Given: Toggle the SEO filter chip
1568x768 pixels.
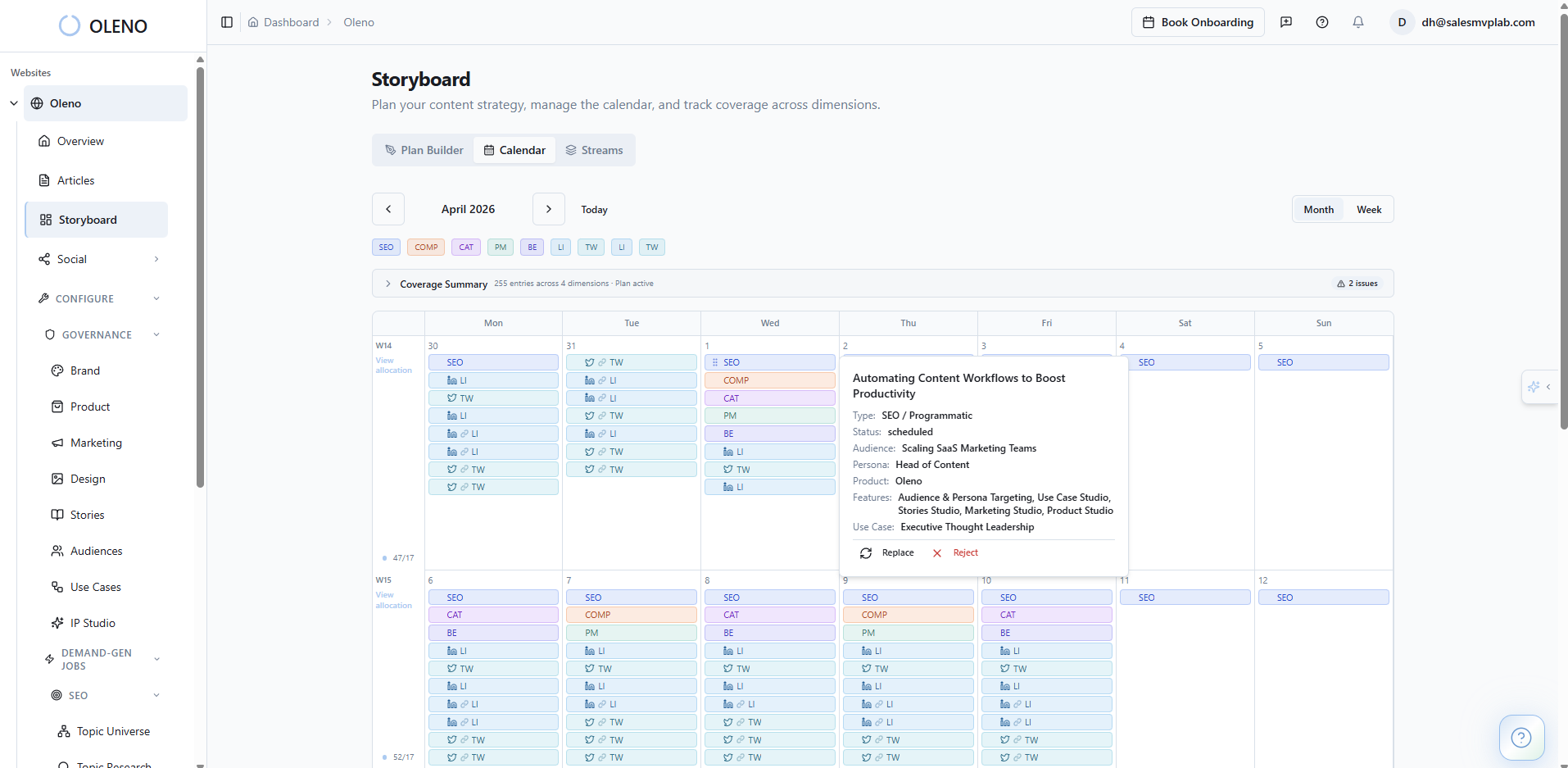Looking at the screenshot, I should click(x=386, y=248).
